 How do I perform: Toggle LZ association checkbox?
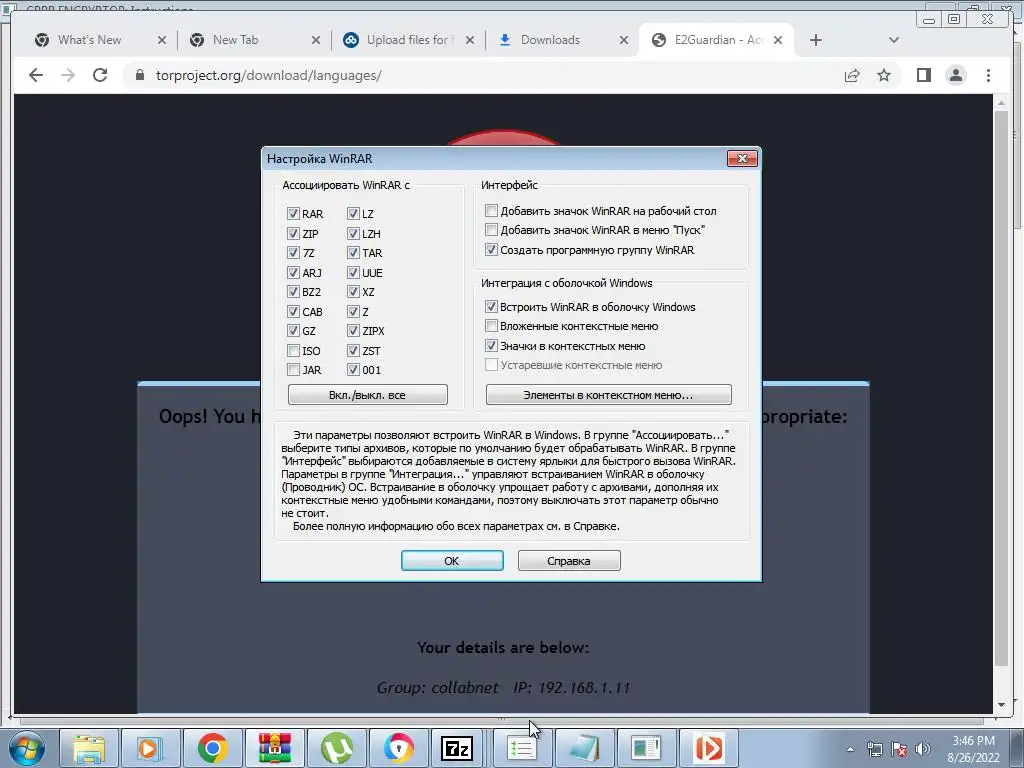click(353, 214)
